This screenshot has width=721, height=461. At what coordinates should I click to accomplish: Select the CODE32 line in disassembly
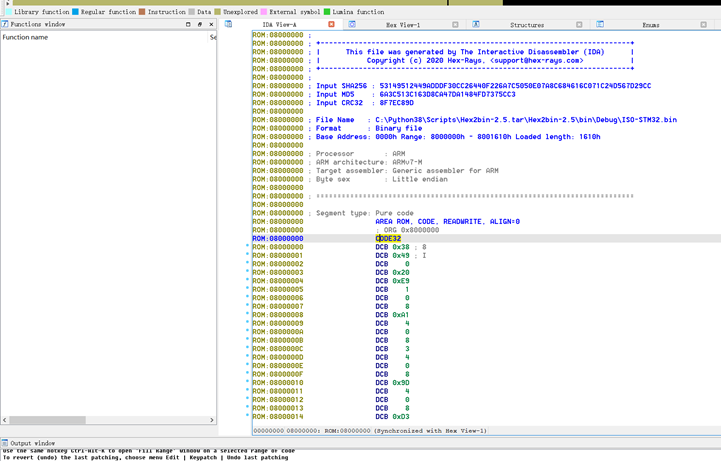(388, 239)
